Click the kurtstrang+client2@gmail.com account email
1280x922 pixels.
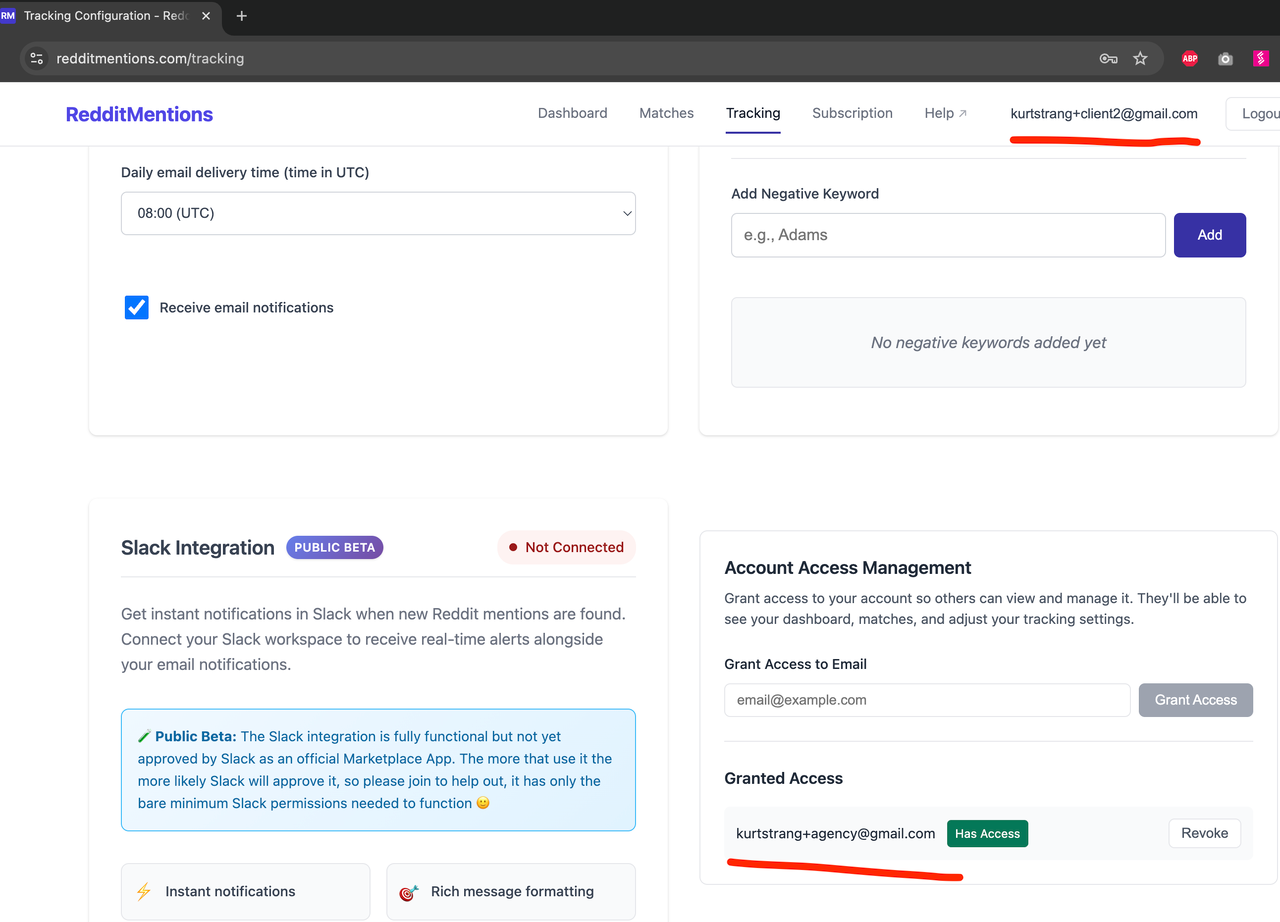pyautogui.click(x=1104, y=113)
